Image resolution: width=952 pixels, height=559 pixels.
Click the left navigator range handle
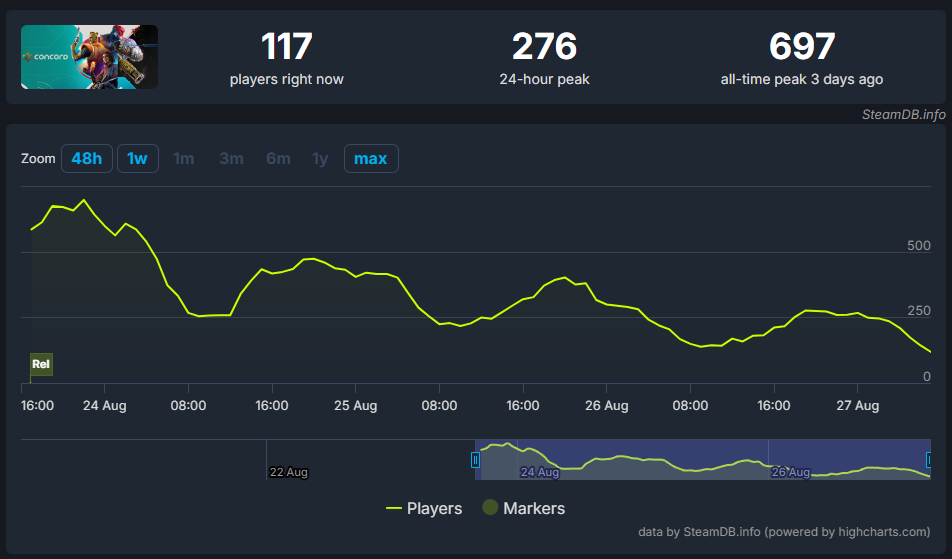(475, 460)
